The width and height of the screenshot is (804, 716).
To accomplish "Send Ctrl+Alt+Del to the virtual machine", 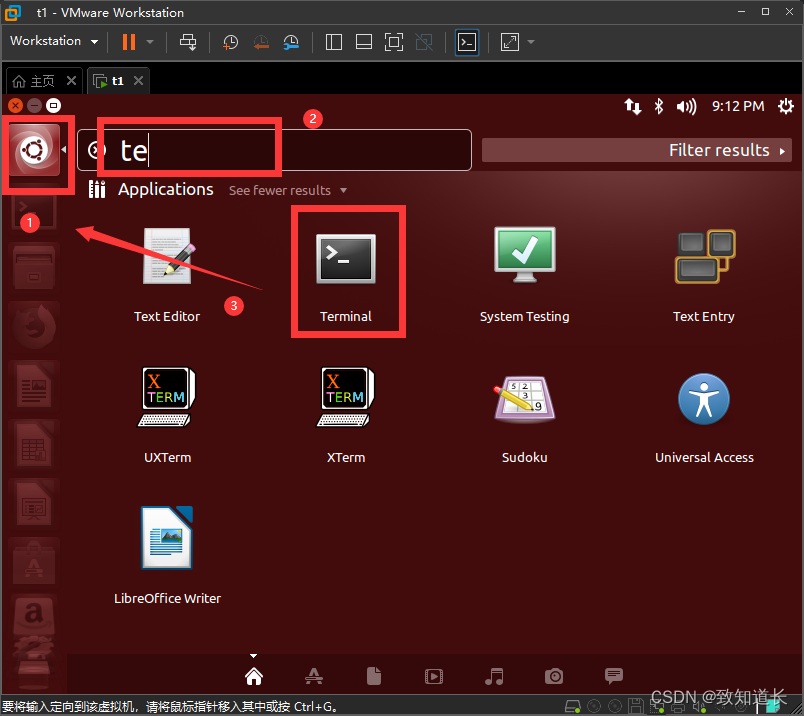I will click(188, 42).
